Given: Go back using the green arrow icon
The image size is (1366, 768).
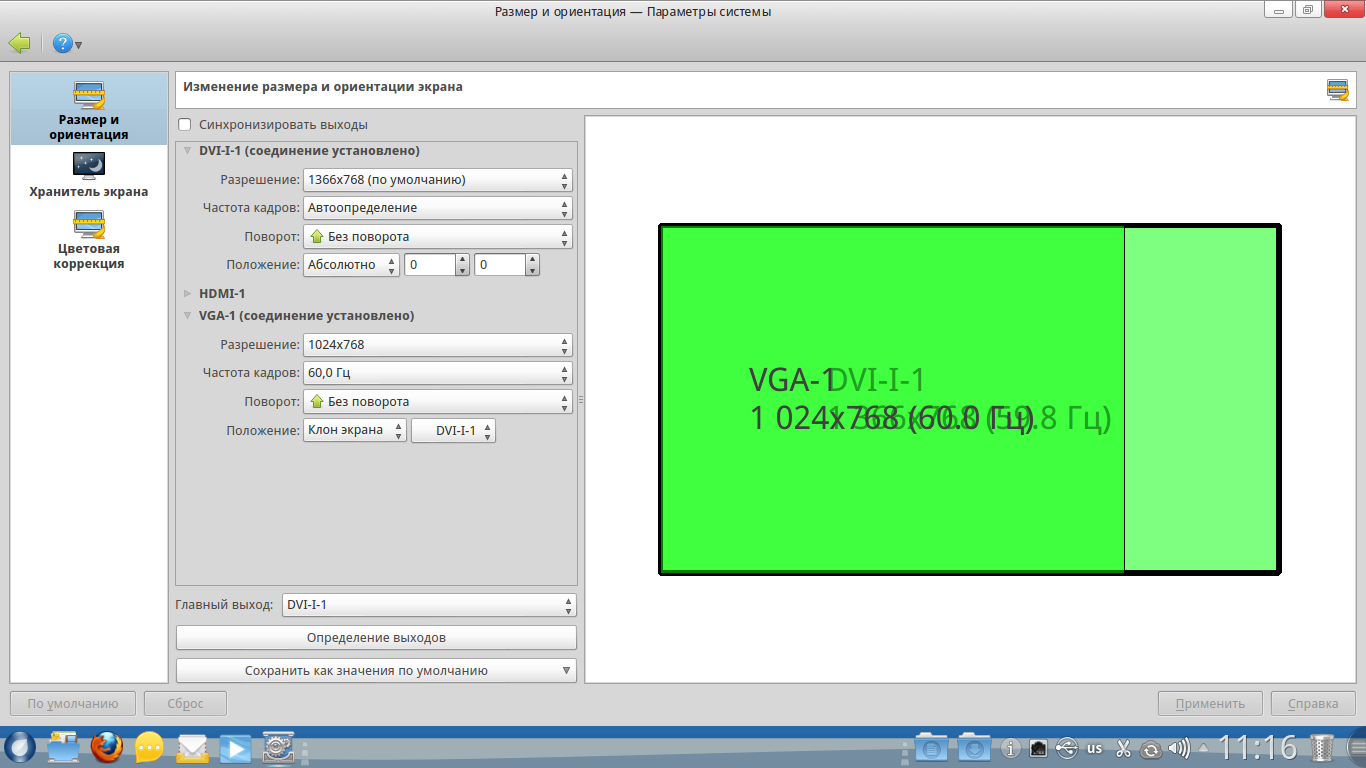Looking at the screenshot, I should 19,43.
